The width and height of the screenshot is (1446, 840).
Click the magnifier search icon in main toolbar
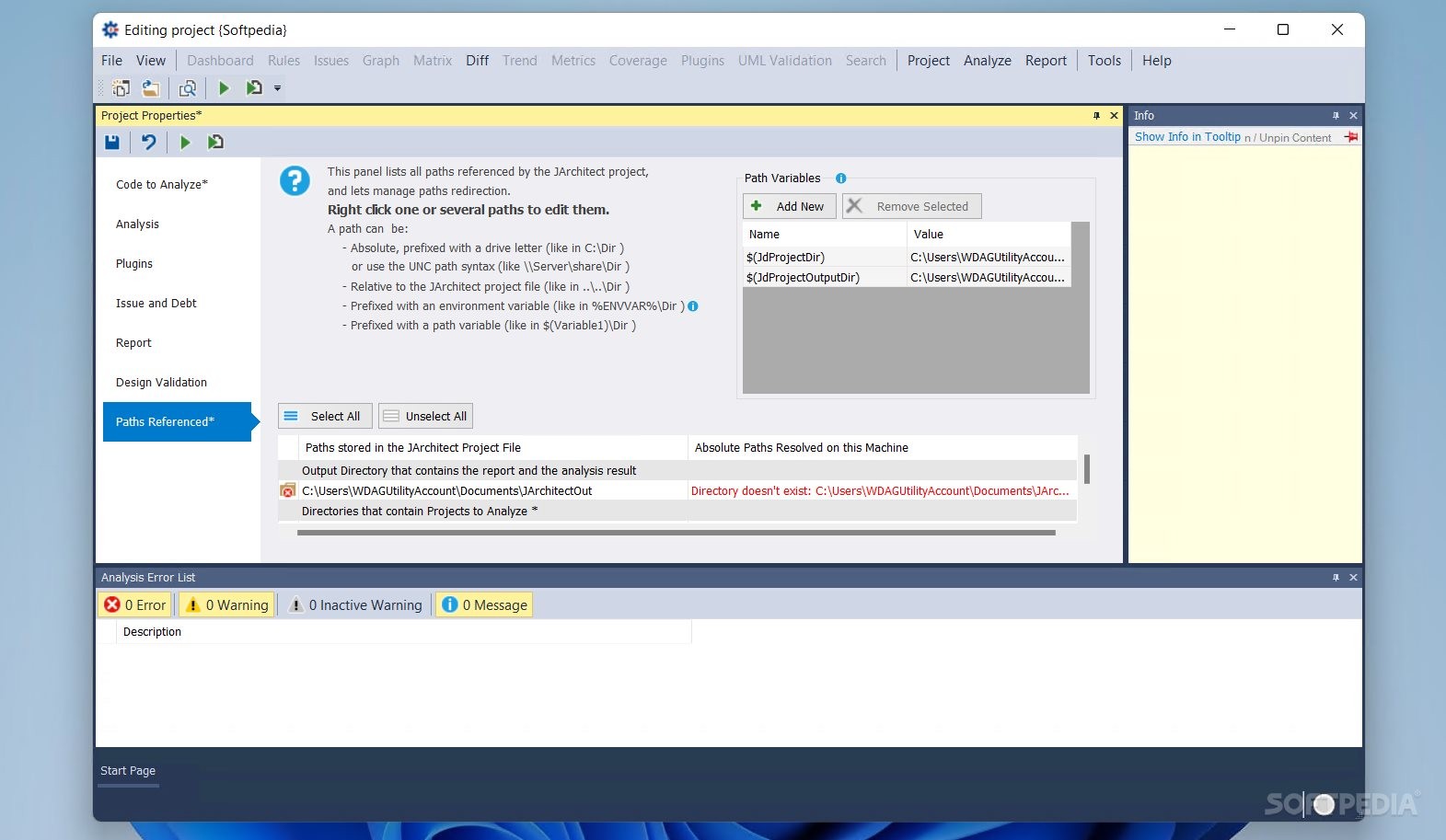(188, 88)
